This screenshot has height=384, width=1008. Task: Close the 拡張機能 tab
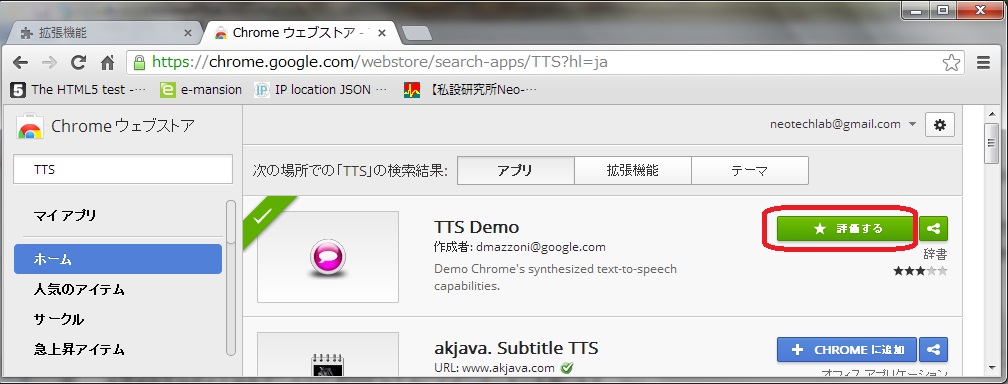tap(188, 33)
